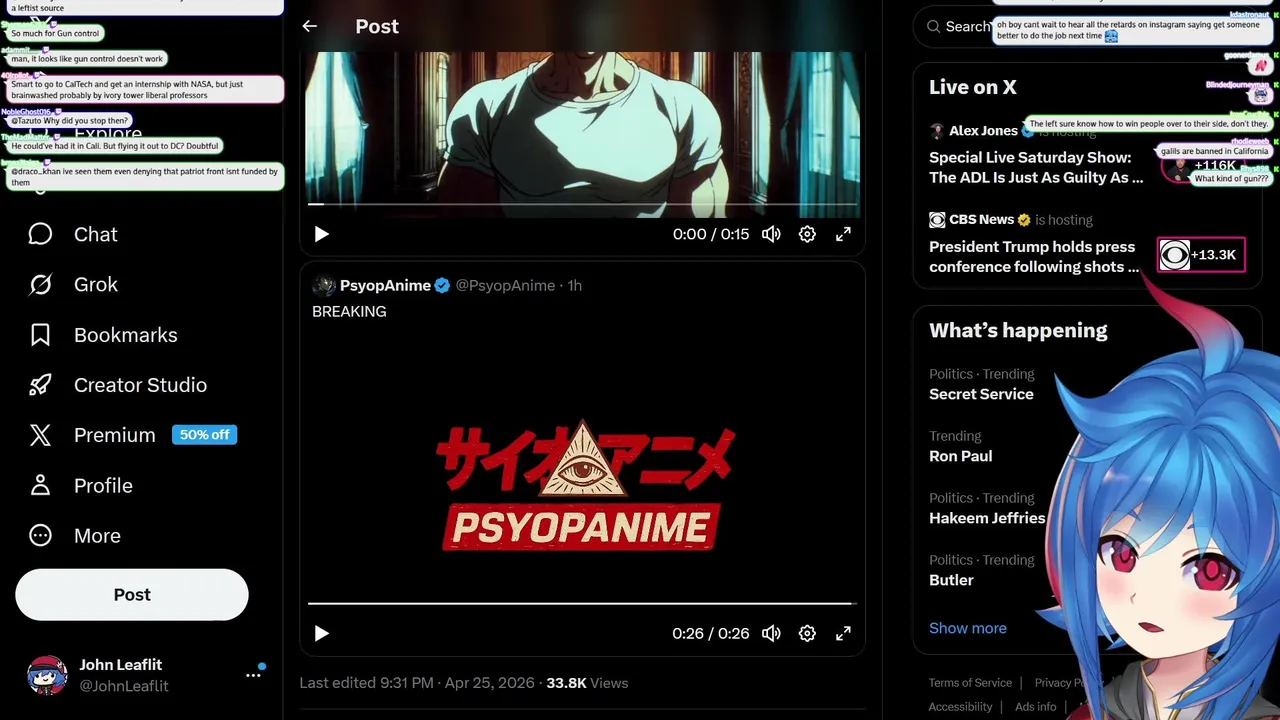Screen dimensions: 1280x720
Task: Click the Bookmarks ribbon icon
Action: point(40,335)
